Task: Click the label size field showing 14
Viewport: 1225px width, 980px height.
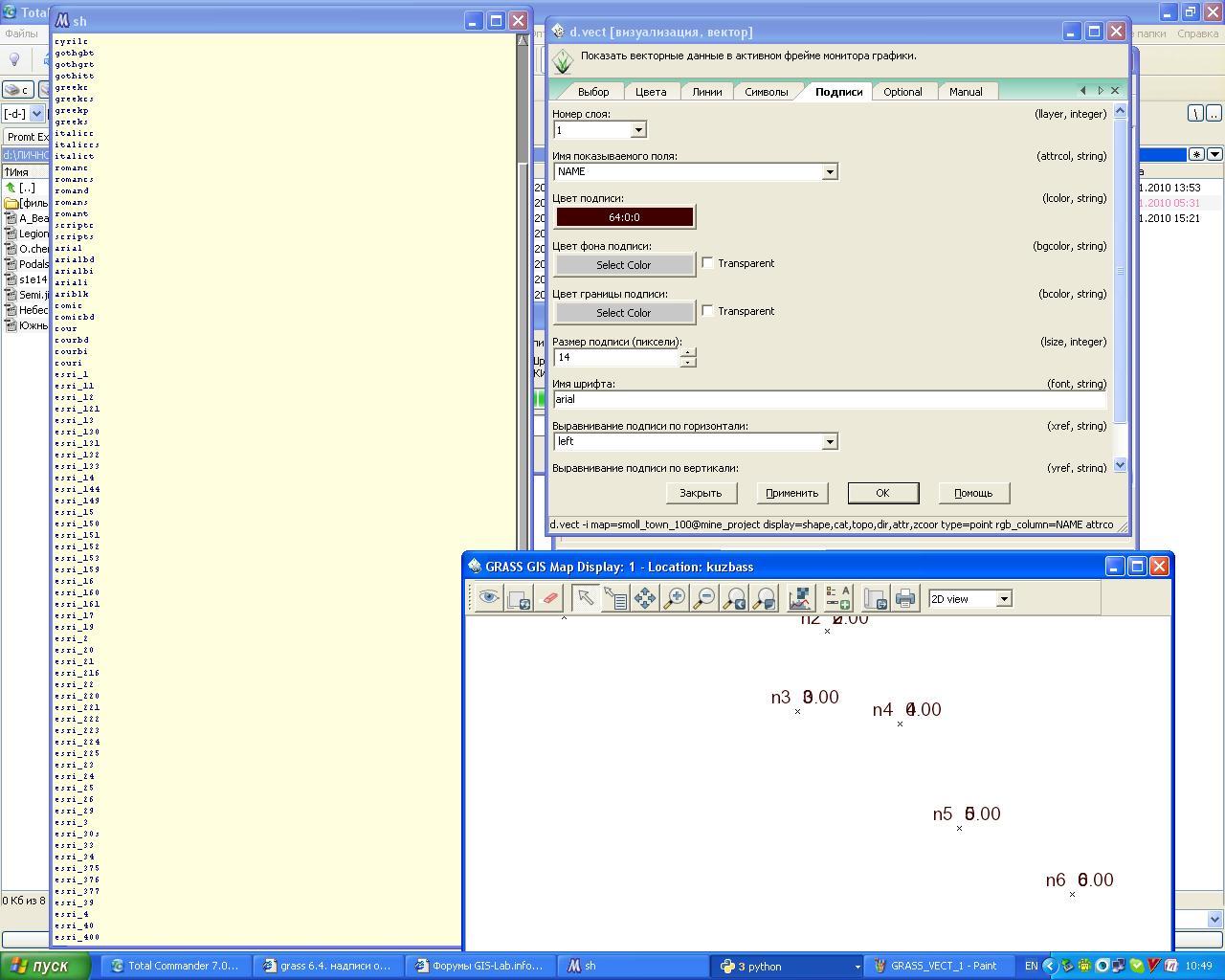Action: point(616,357)
